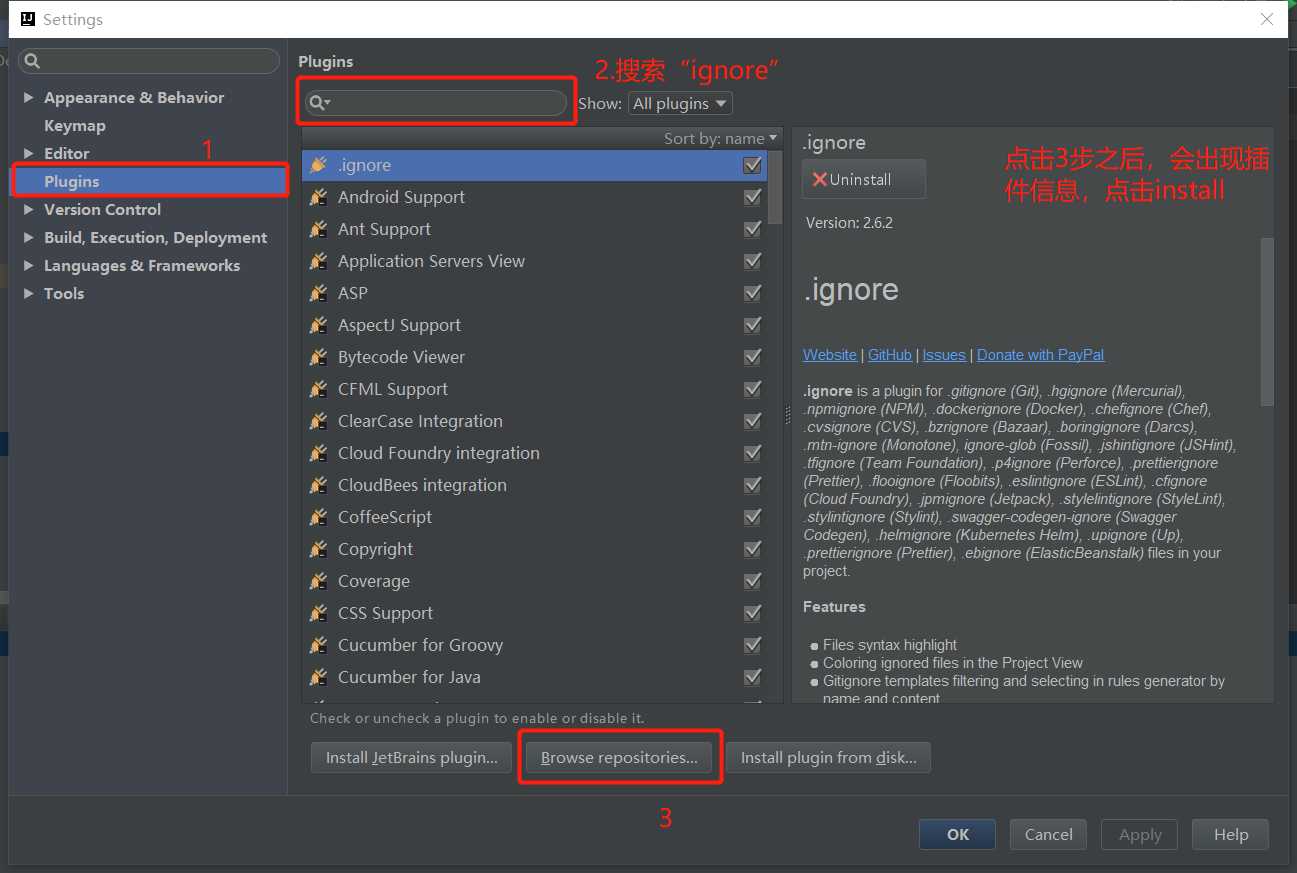
Task: Expand the Version Control section
Action: [28, 209]
